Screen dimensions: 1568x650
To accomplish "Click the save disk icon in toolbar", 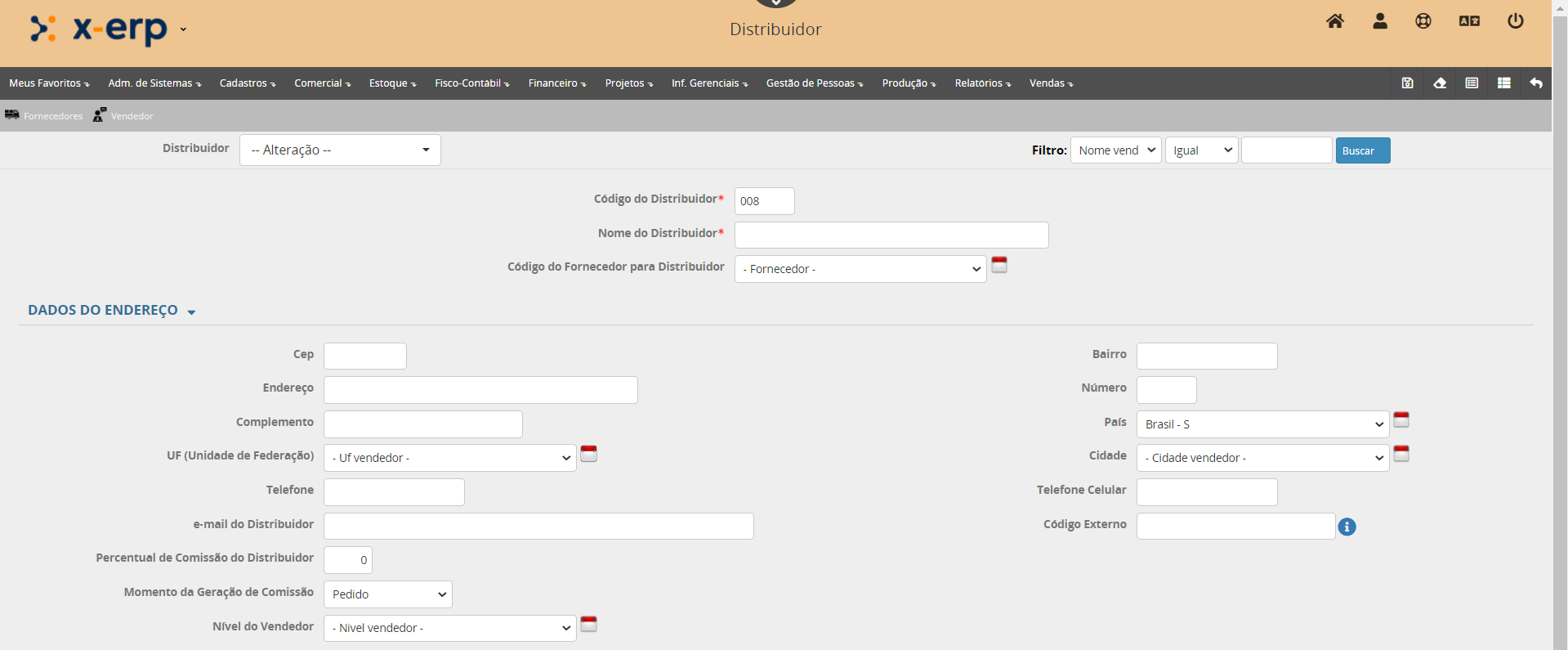I will pyautogui.click(x=1407, y=83).
